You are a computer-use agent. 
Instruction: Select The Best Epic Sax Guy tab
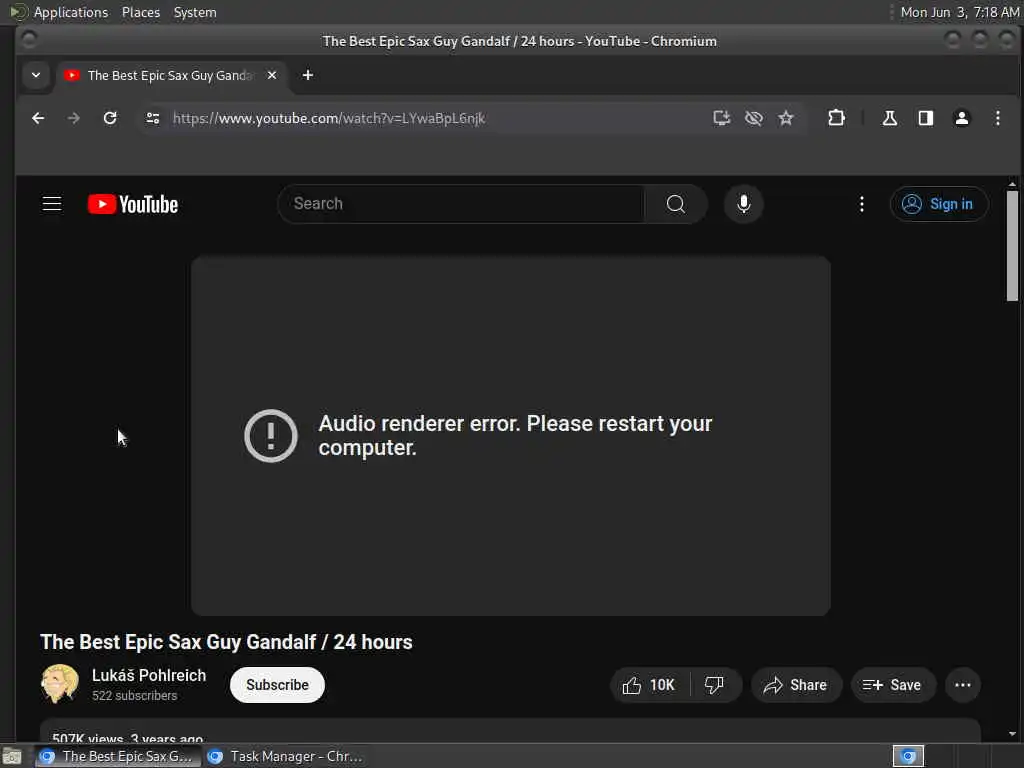tap(170, 75)
